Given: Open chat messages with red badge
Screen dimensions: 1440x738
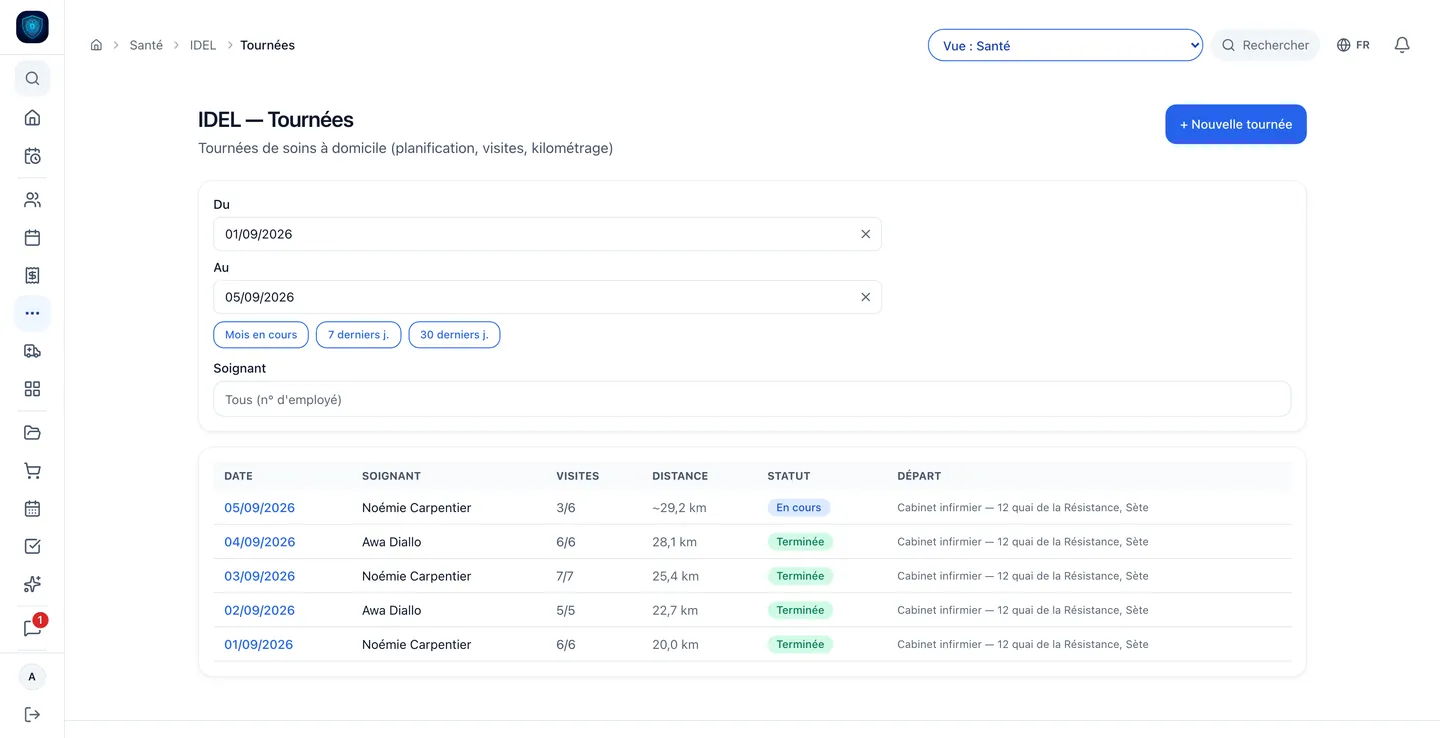Looking at the screenshot, I should (x=32, y=628).
